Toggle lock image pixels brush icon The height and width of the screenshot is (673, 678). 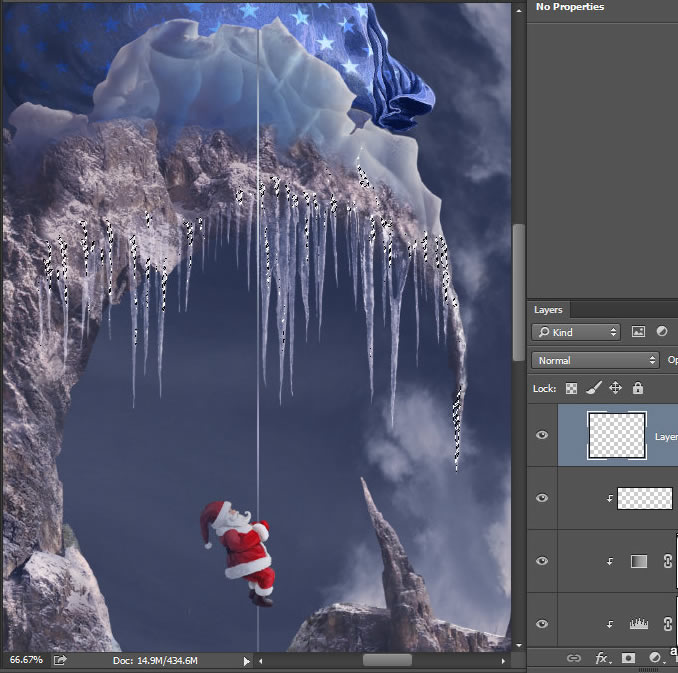pyautogui.click(x=593, y=388)
